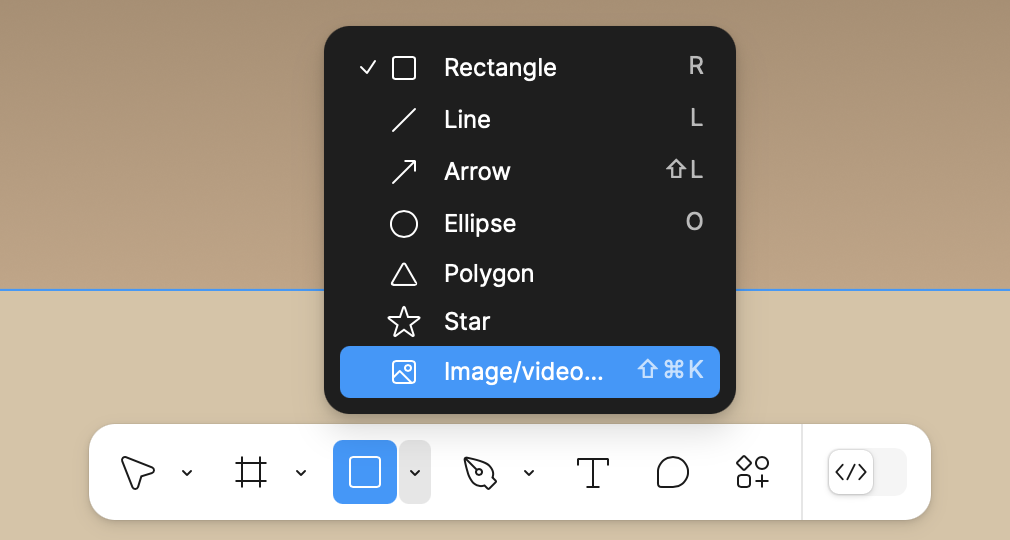
Task: Select the Frame tool icon
Action: click(251, 472)
